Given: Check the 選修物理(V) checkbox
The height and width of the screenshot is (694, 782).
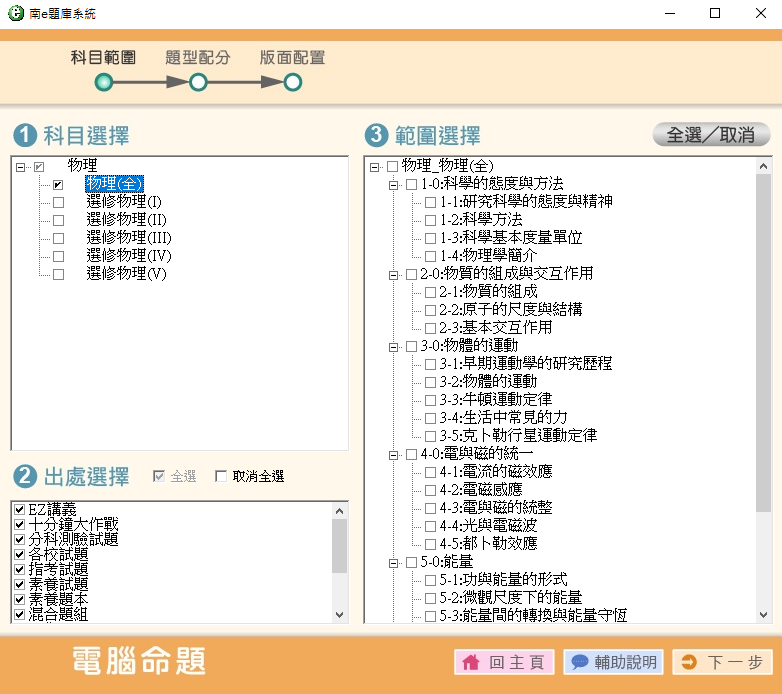Looking at the screenshot, I should coord(58,274).
